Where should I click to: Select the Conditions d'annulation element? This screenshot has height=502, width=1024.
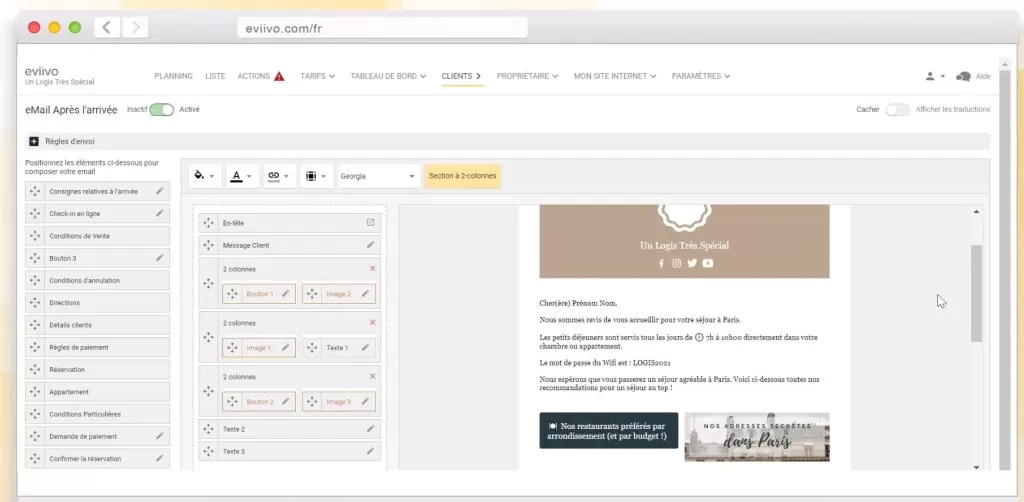click(x=97, y=281)
